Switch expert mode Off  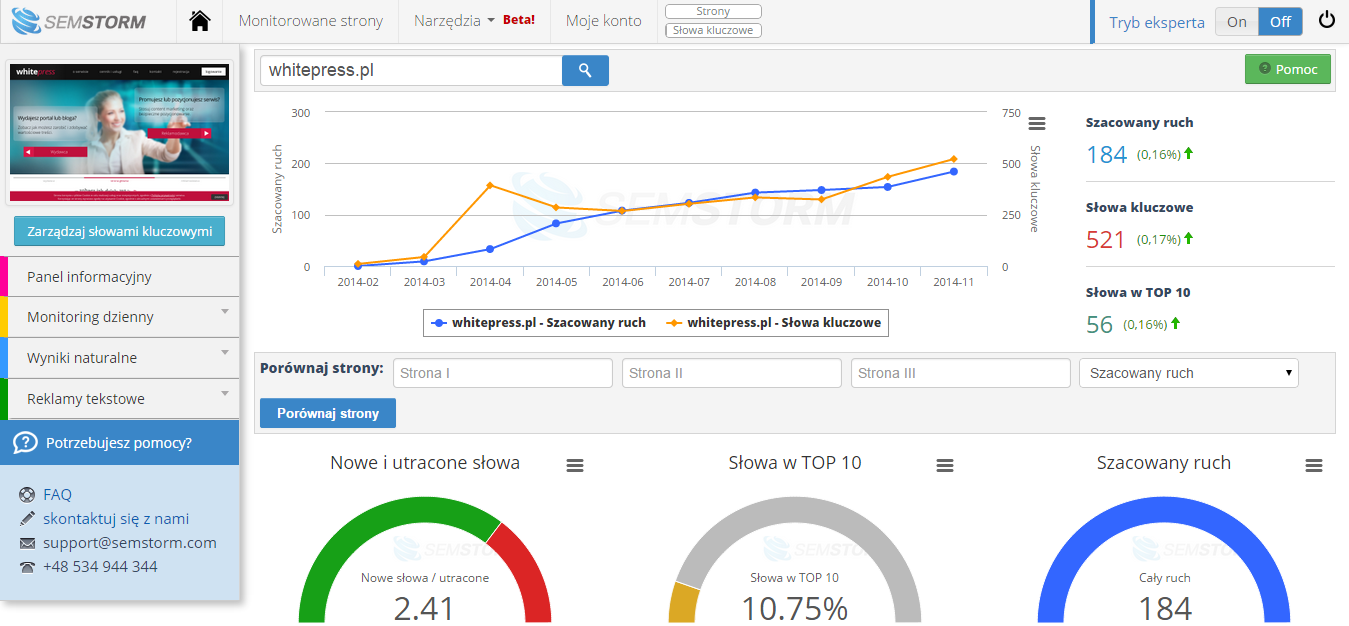(x=1280, y=22)
